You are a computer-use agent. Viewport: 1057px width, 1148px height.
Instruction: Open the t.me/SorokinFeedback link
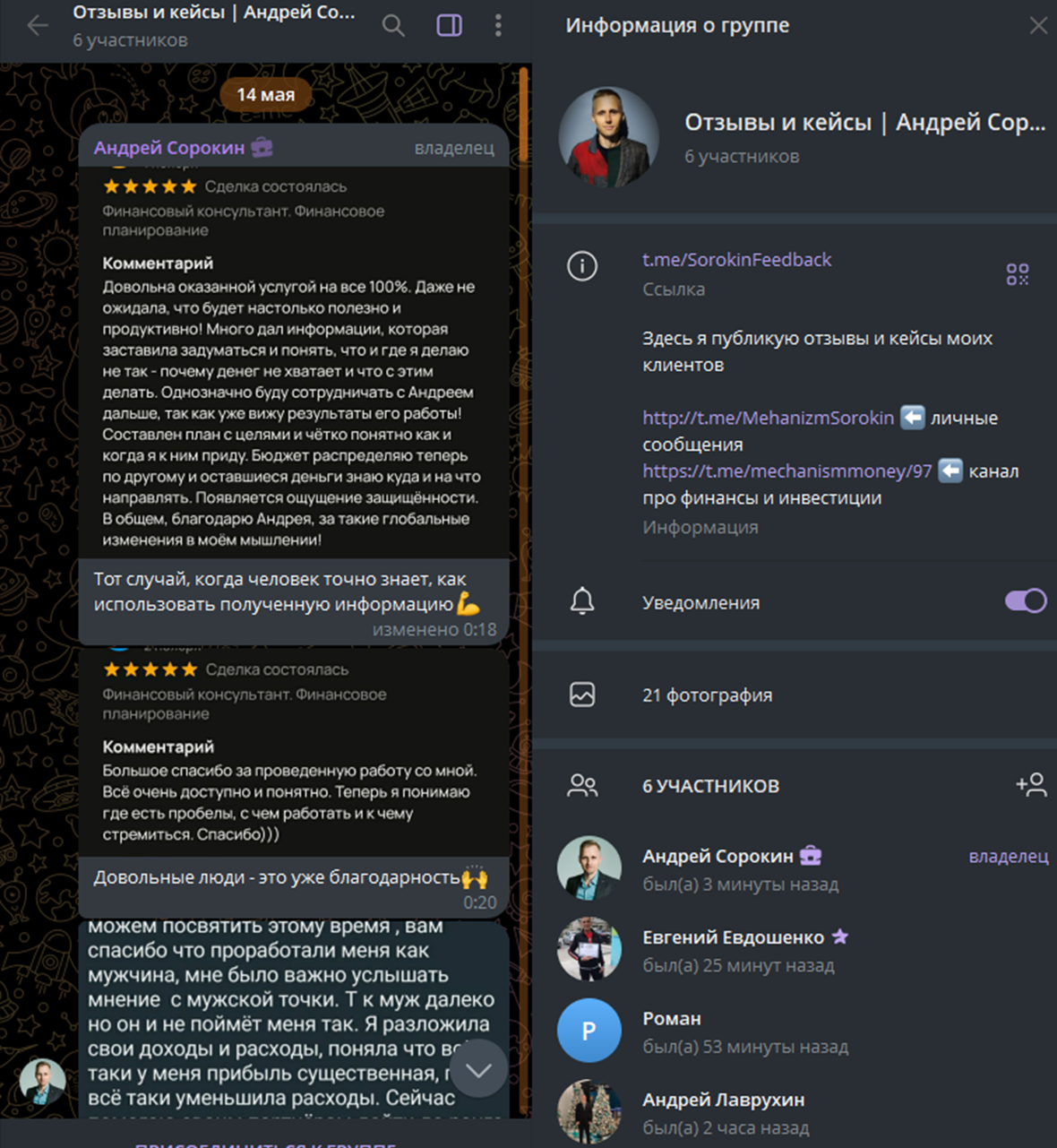pos(736,260)
